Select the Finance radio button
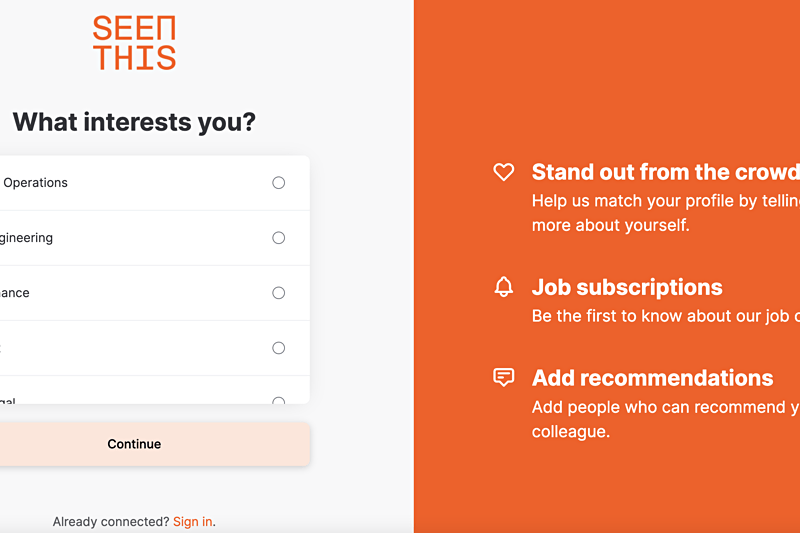800x533 pixels. (279, 293)
